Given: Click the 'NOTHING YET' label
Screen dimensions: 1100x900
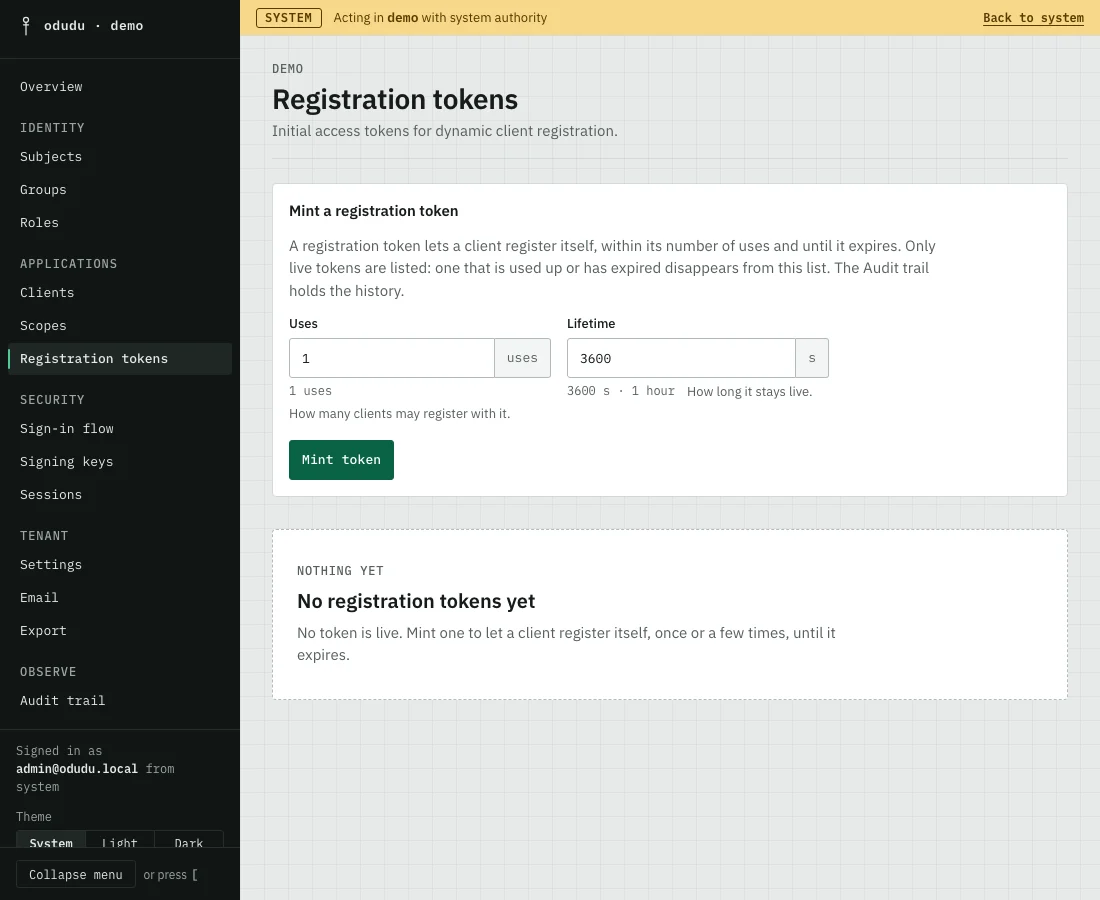Looking at the screenshot, I should [x=340, y=571].
